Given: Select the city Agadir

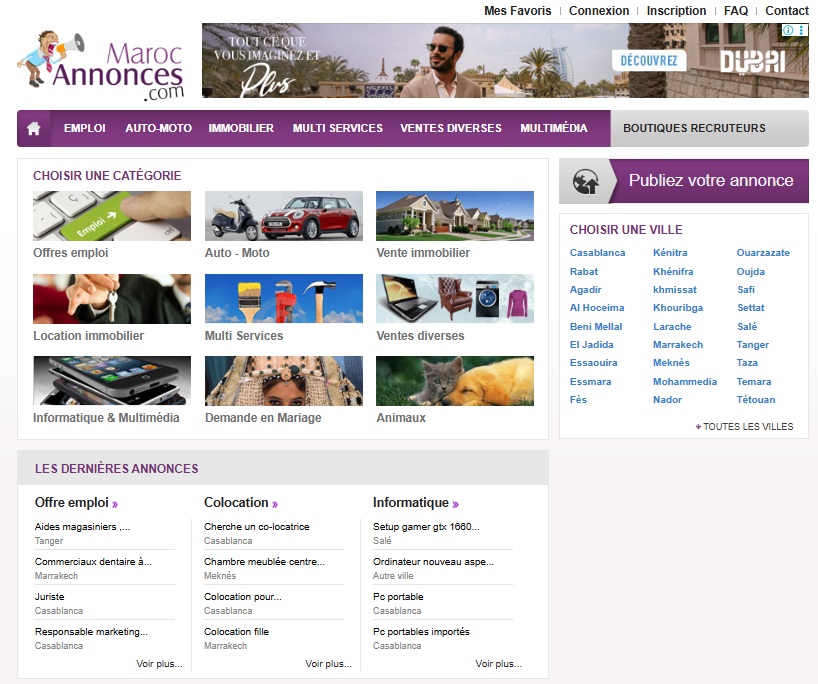Looking at the screenshot, I should [585, 290].
